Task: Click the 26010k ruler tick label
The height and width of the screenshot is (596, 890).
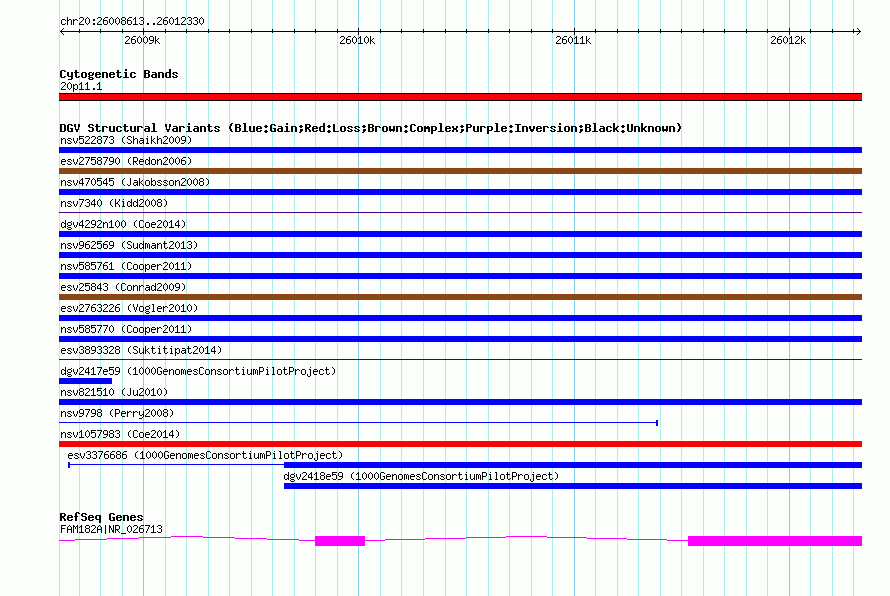Action: click(x=357, y=40)
